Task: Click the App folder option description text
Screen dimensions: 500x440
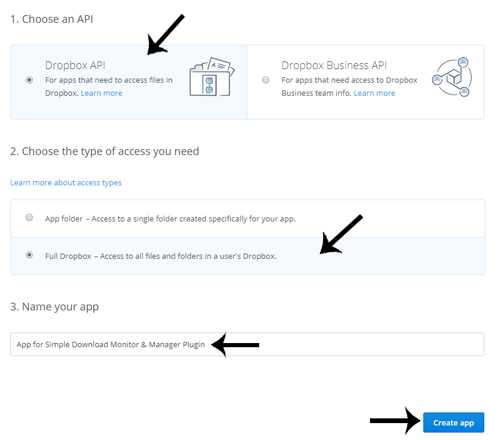Action: click(x=170, y=219)
